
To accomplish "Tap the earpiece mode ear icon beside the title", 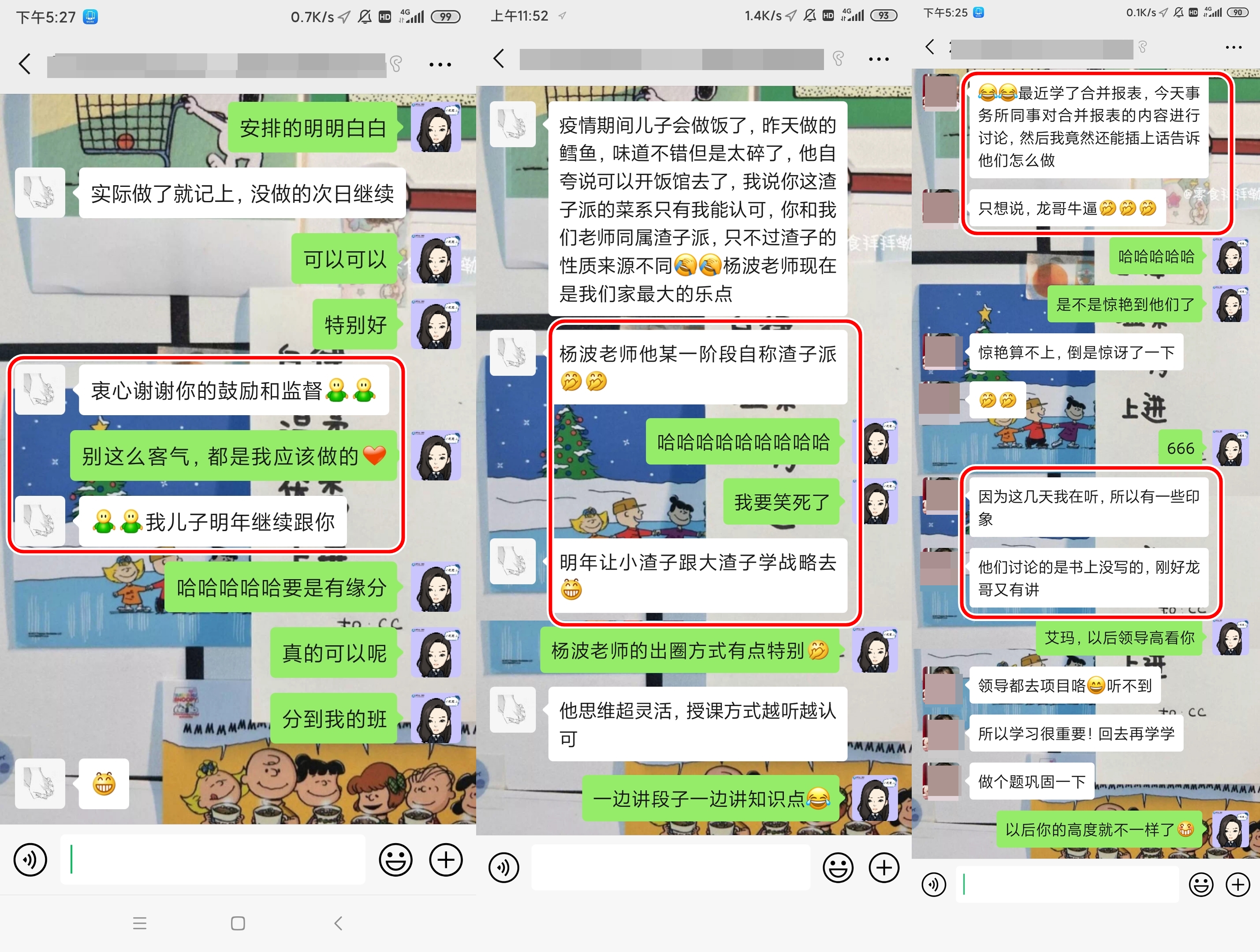I will tap(397, 64).
